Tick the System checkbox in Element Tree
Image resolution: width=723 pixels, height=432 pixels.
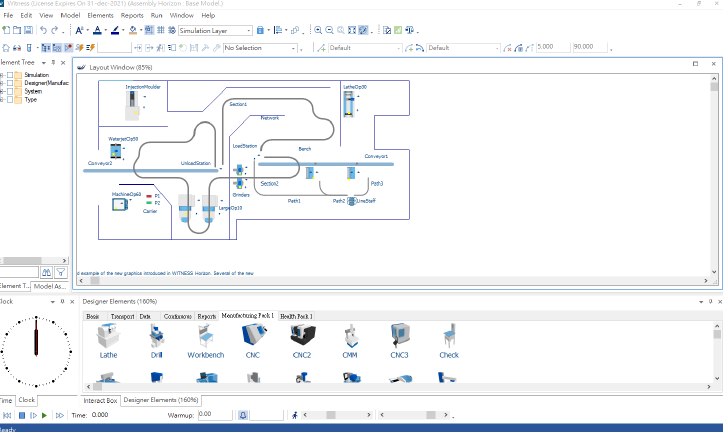[x=8, y=91]
